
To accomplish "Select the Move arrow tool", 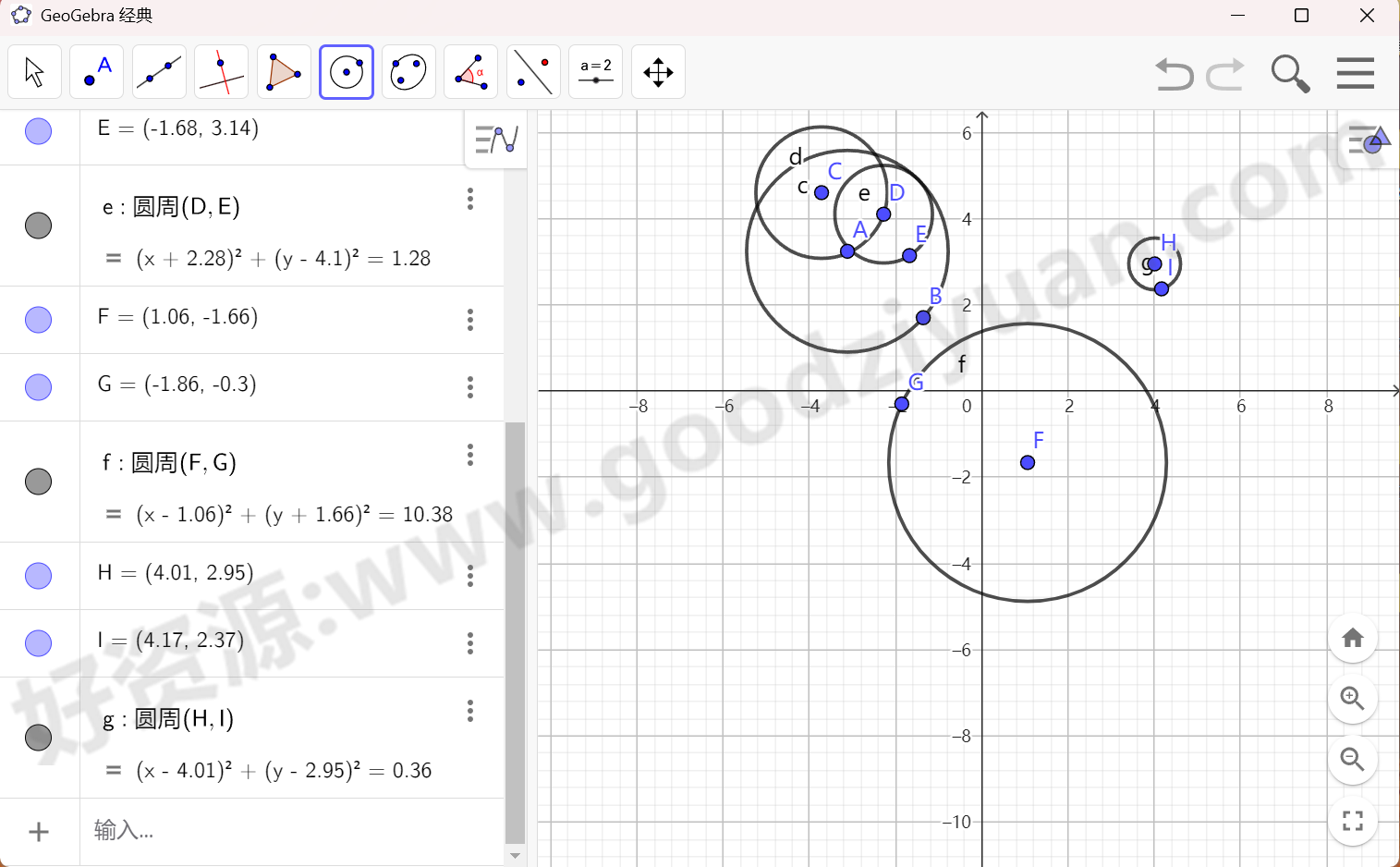I will (34, 71).
